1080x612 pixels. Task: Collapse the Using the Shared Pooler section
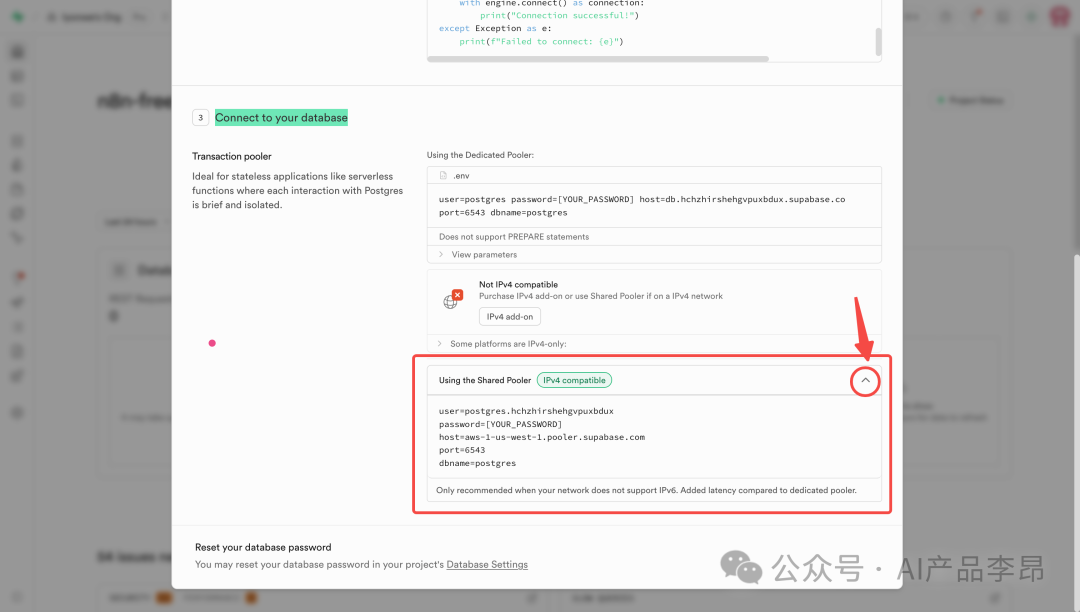(865, 381)
